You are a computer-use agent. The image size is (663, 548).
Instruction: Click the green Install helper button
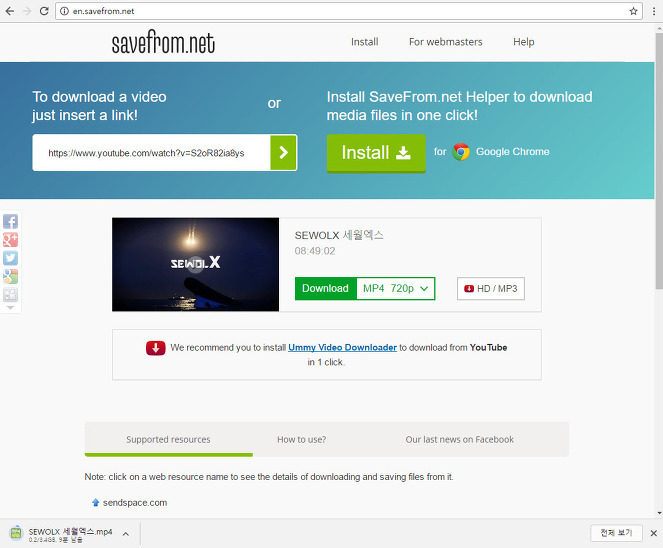(376, 153)
